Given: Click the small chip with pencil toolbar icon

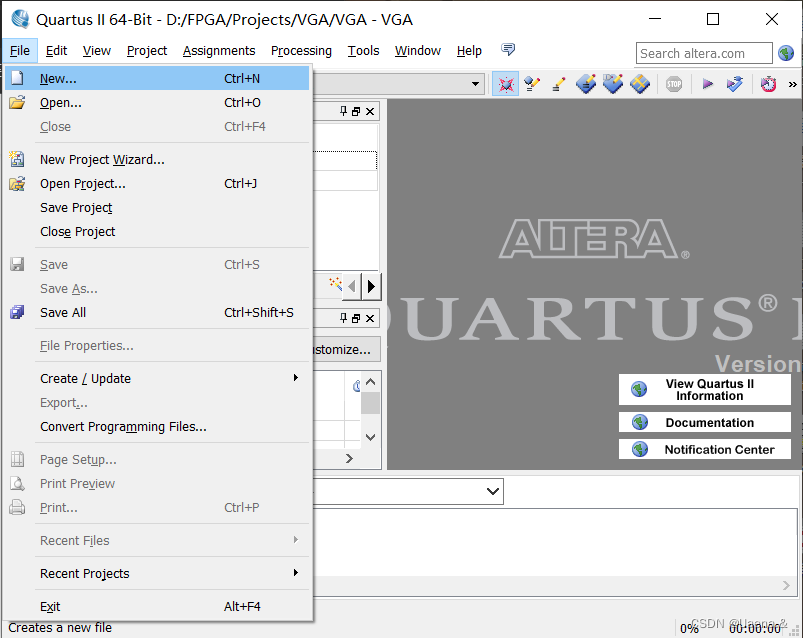Looking at the screenshot, I should coord(532,84).
